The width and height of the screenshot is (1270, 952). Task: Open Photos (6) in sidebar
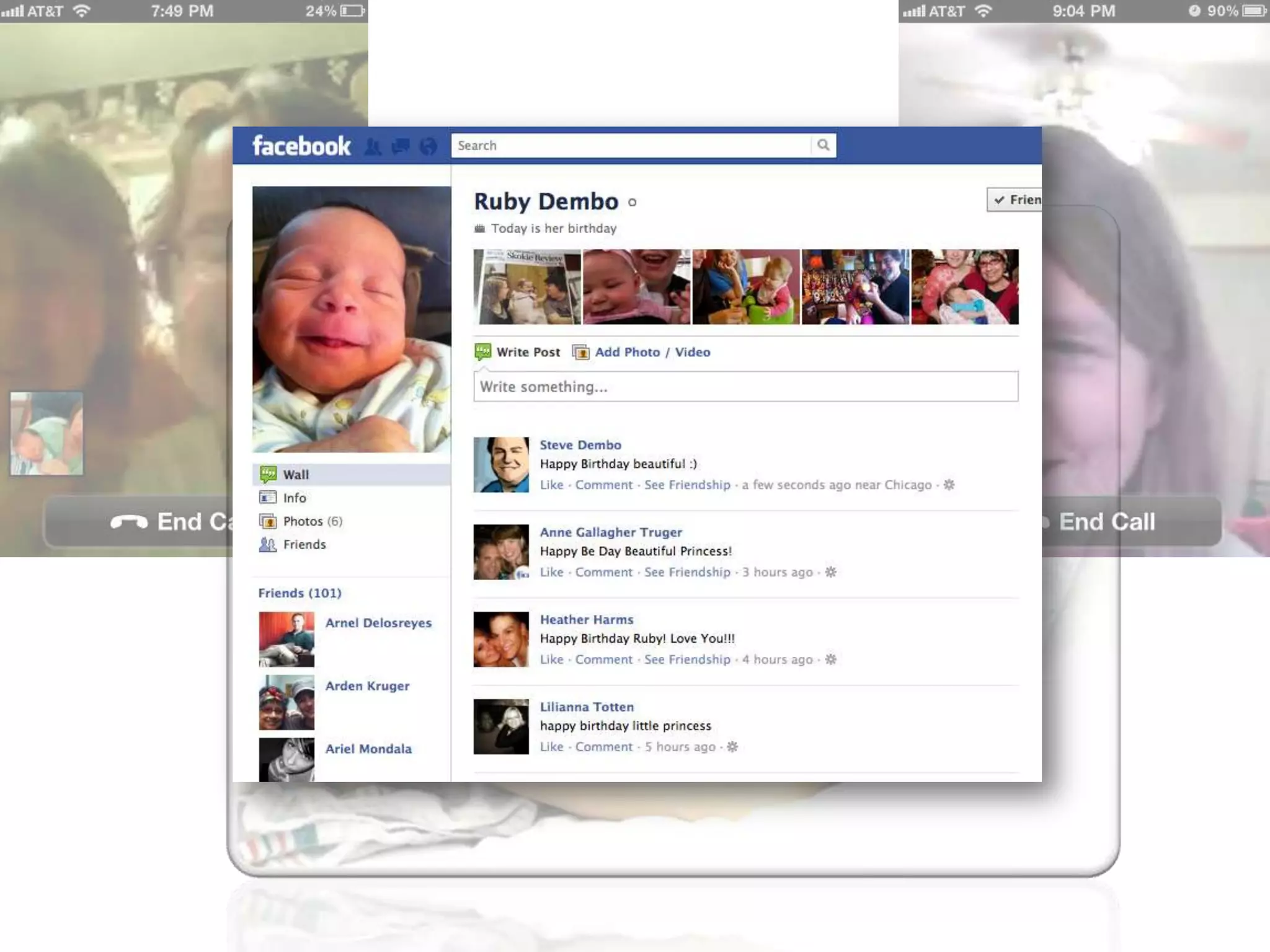point(312,521)
